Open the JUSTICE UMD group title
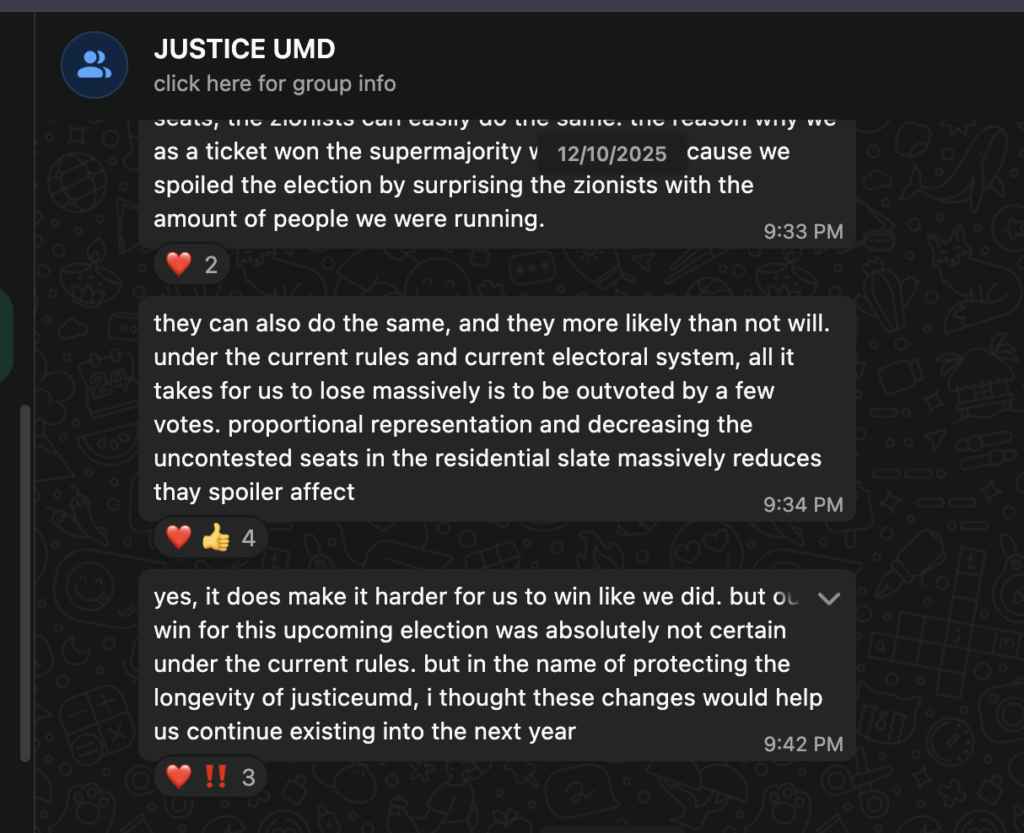This screenshot has height=833, width=1024. pos(244,49)
